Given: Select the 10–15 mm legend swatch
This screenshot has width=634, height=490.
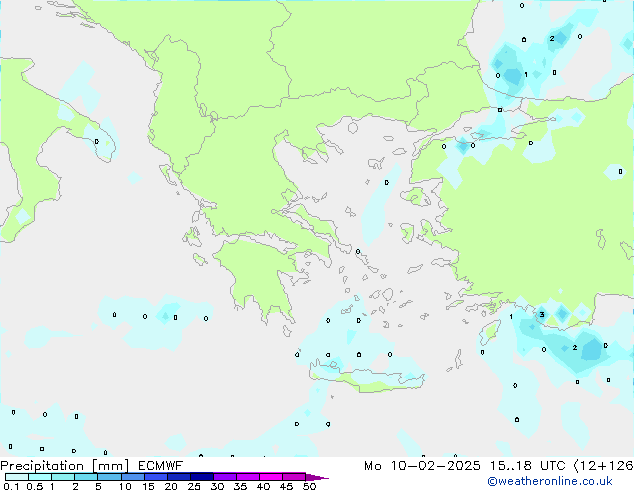Looking at the screenshot, I should (132, 477).
